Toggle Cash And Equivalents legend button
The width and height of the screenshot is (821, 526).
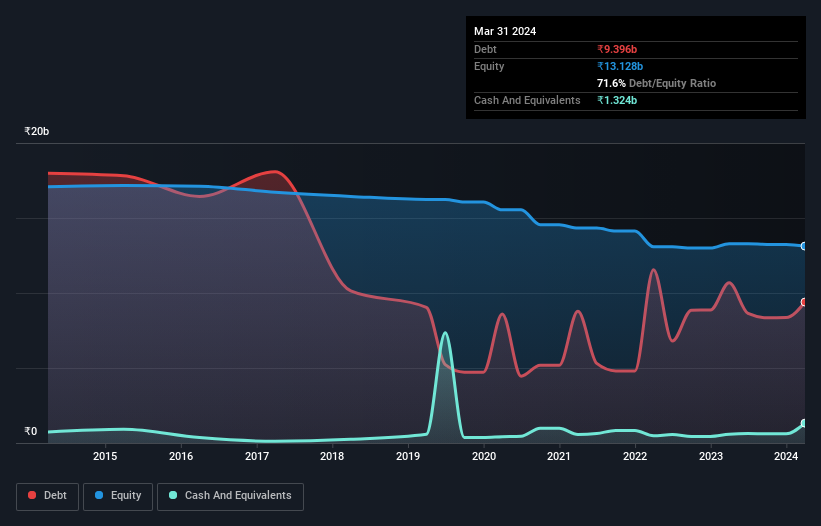[x=230, y=496]
